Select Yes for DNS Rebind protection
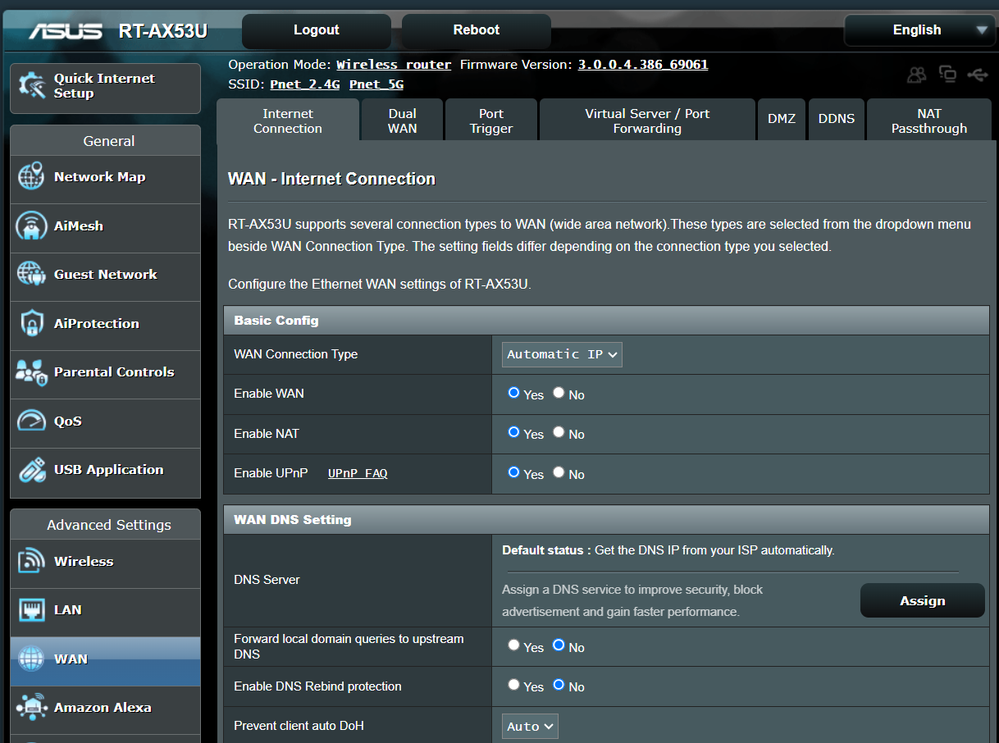Screen dimensions: 999x743 [x=514, y=686]
